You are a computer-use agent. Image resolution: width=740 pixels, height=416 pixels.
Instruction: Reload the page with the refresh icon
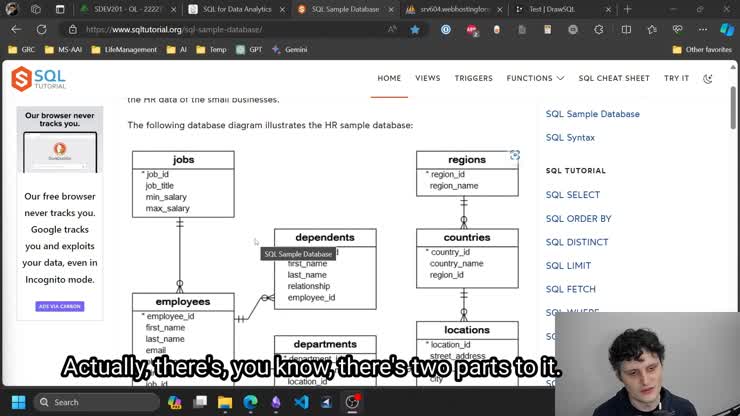pyautogui.click(x=42, y=29)
